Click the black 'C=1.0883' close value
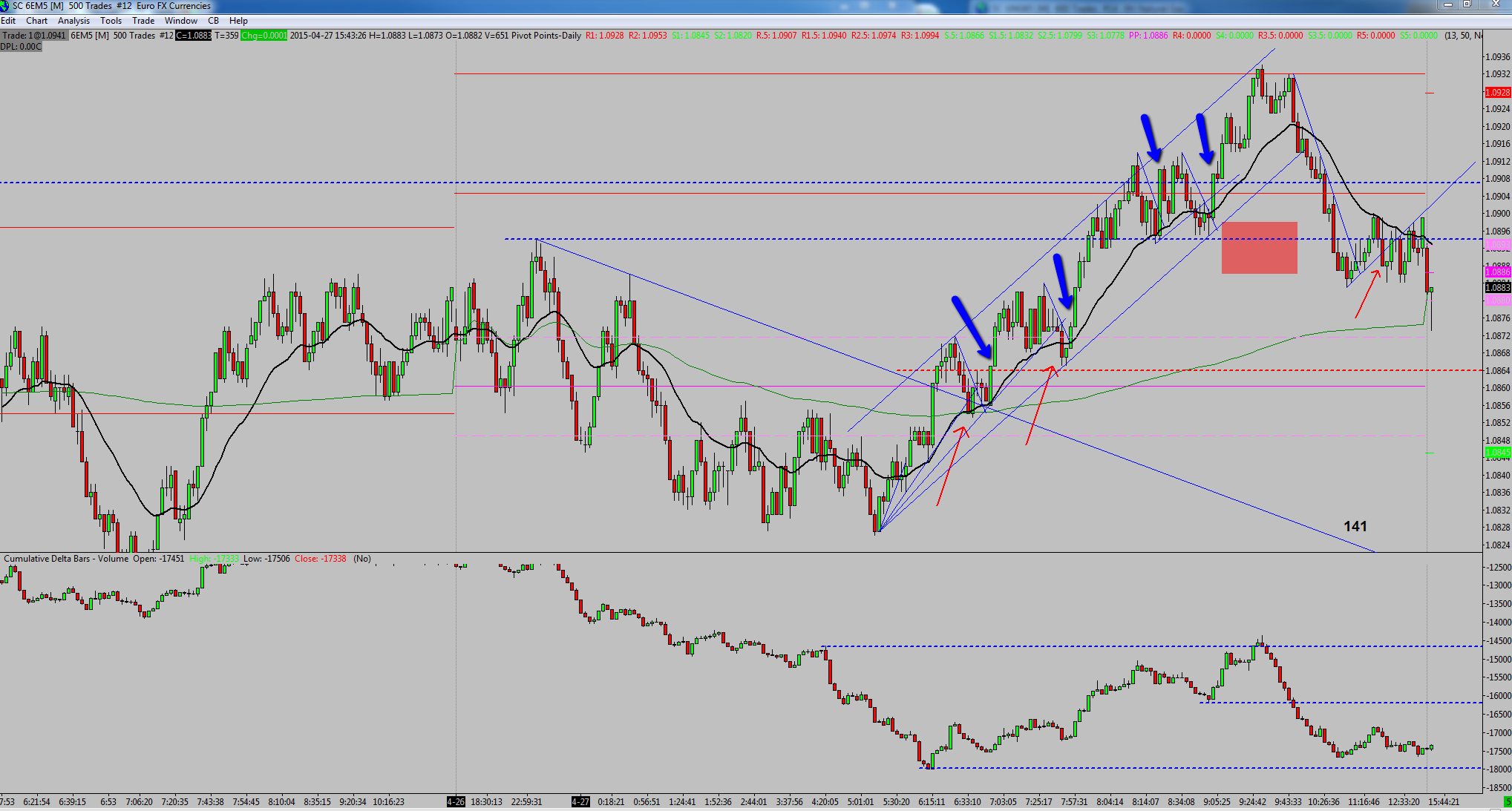Image resolution: width=1512 pixels, height=811 pixels. 194,36
